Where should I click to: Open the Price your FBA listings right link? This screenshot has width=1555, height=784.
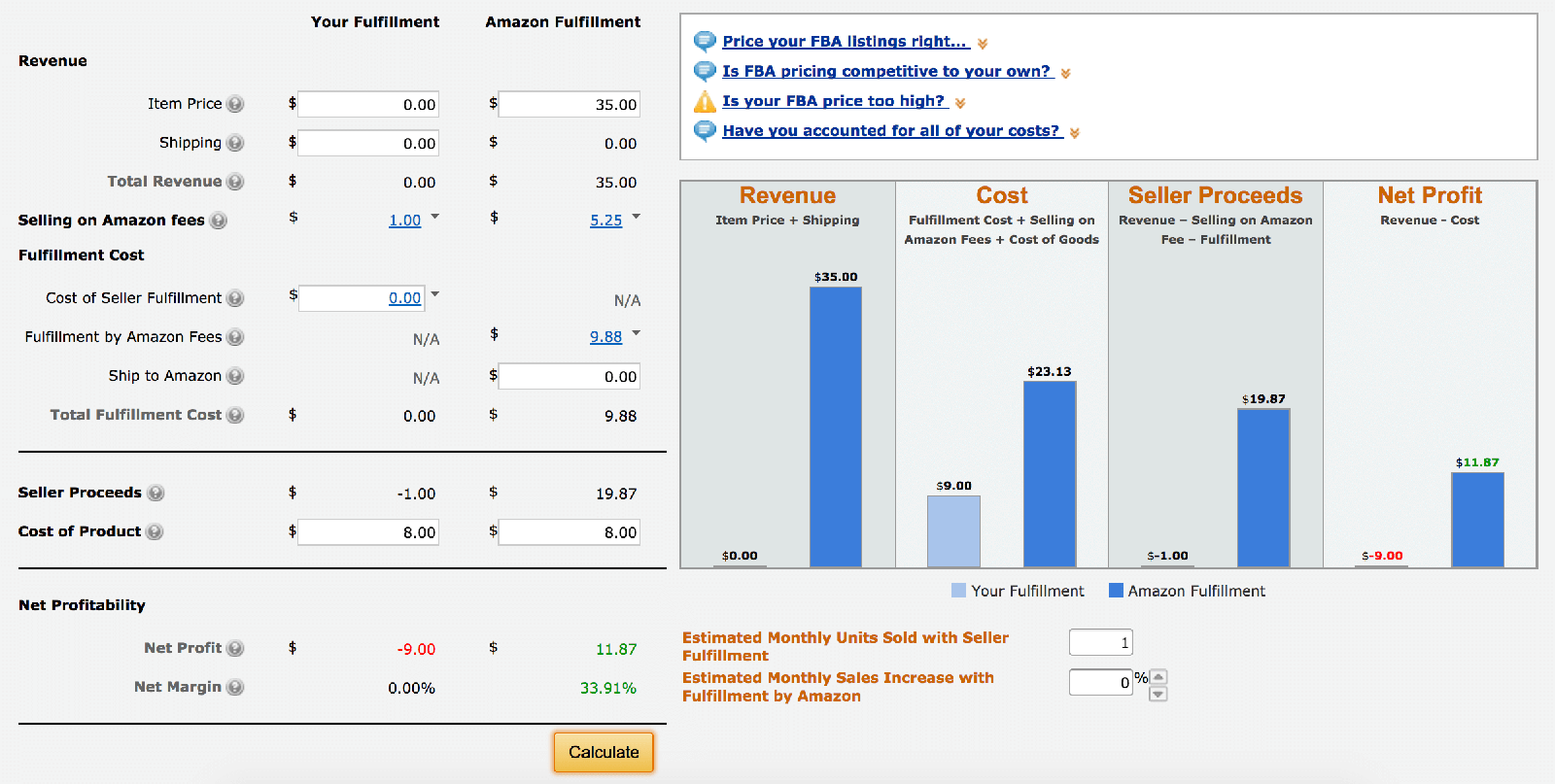846,41
